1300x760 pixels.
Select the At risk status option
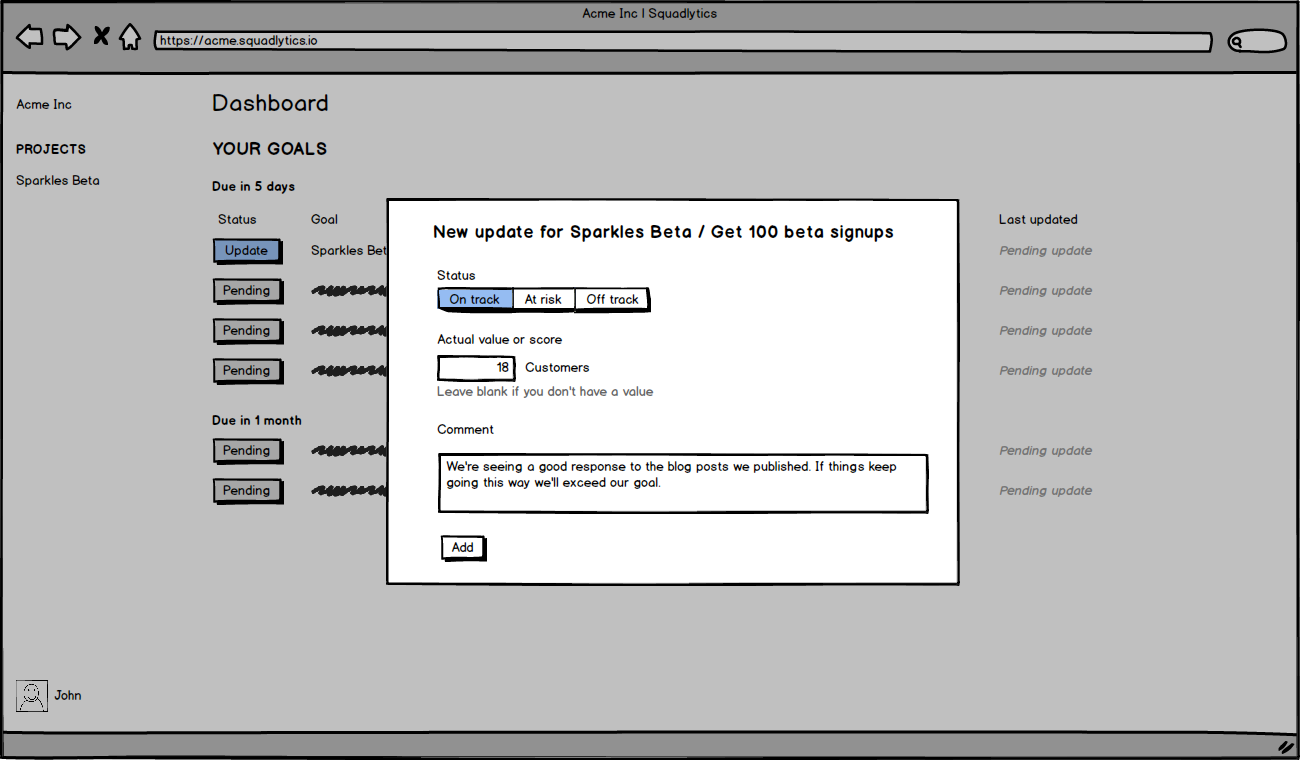(543, 298)
